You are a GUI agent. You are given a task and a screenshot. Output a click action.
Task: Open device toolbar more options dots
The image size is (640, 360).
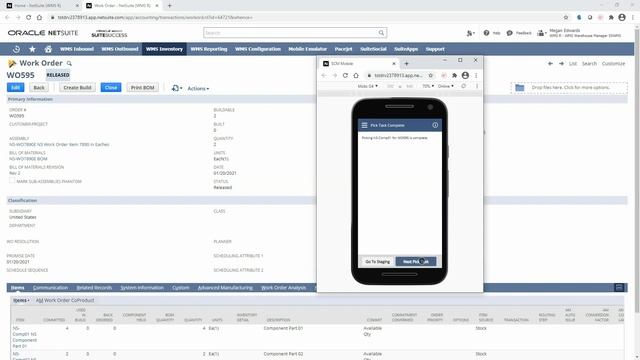477,86
